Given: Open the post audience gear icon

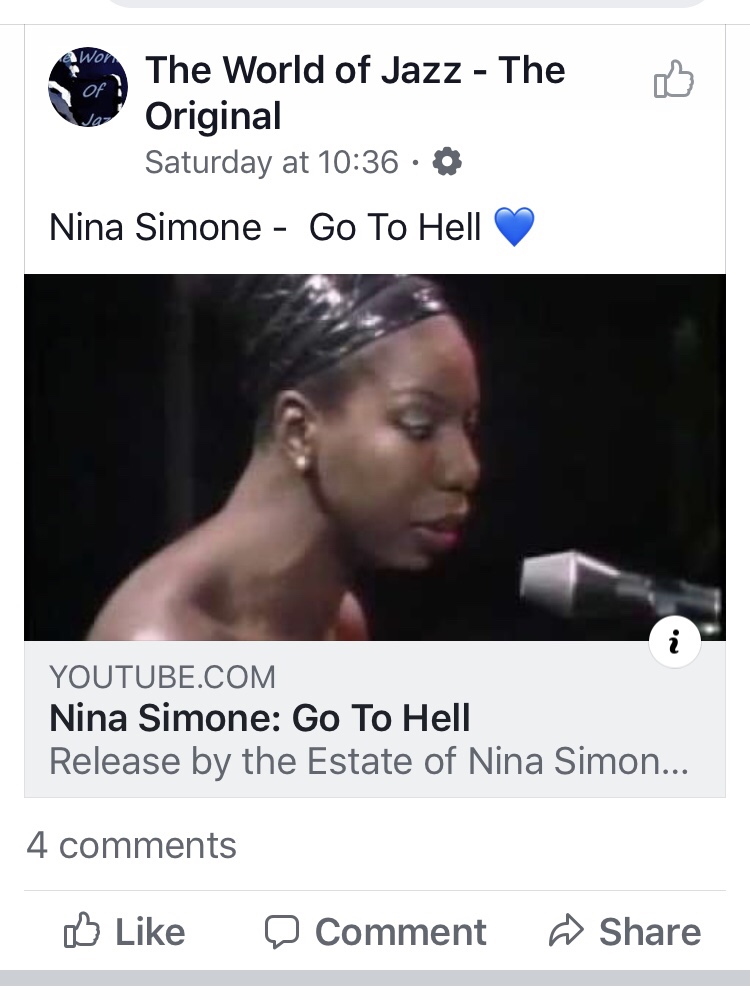Looking at the screenshot, I should click(x=446, y=161).
